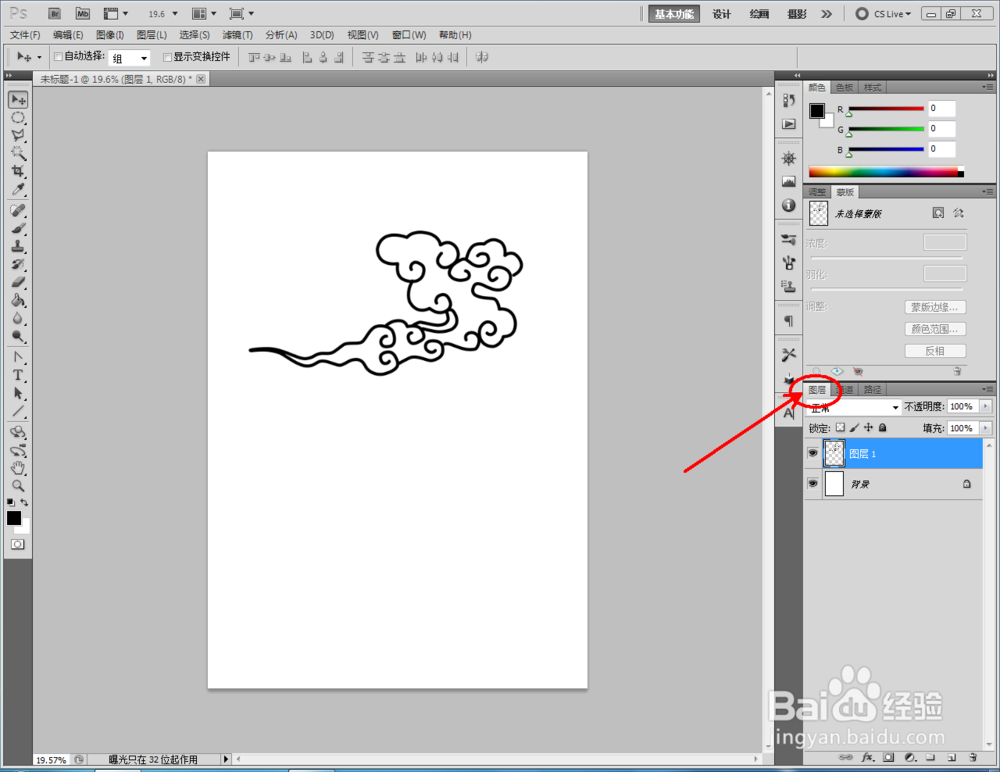The image size is (1000, 772).
Task: Select the Healing Brush tool
Action: click(18, 211)
